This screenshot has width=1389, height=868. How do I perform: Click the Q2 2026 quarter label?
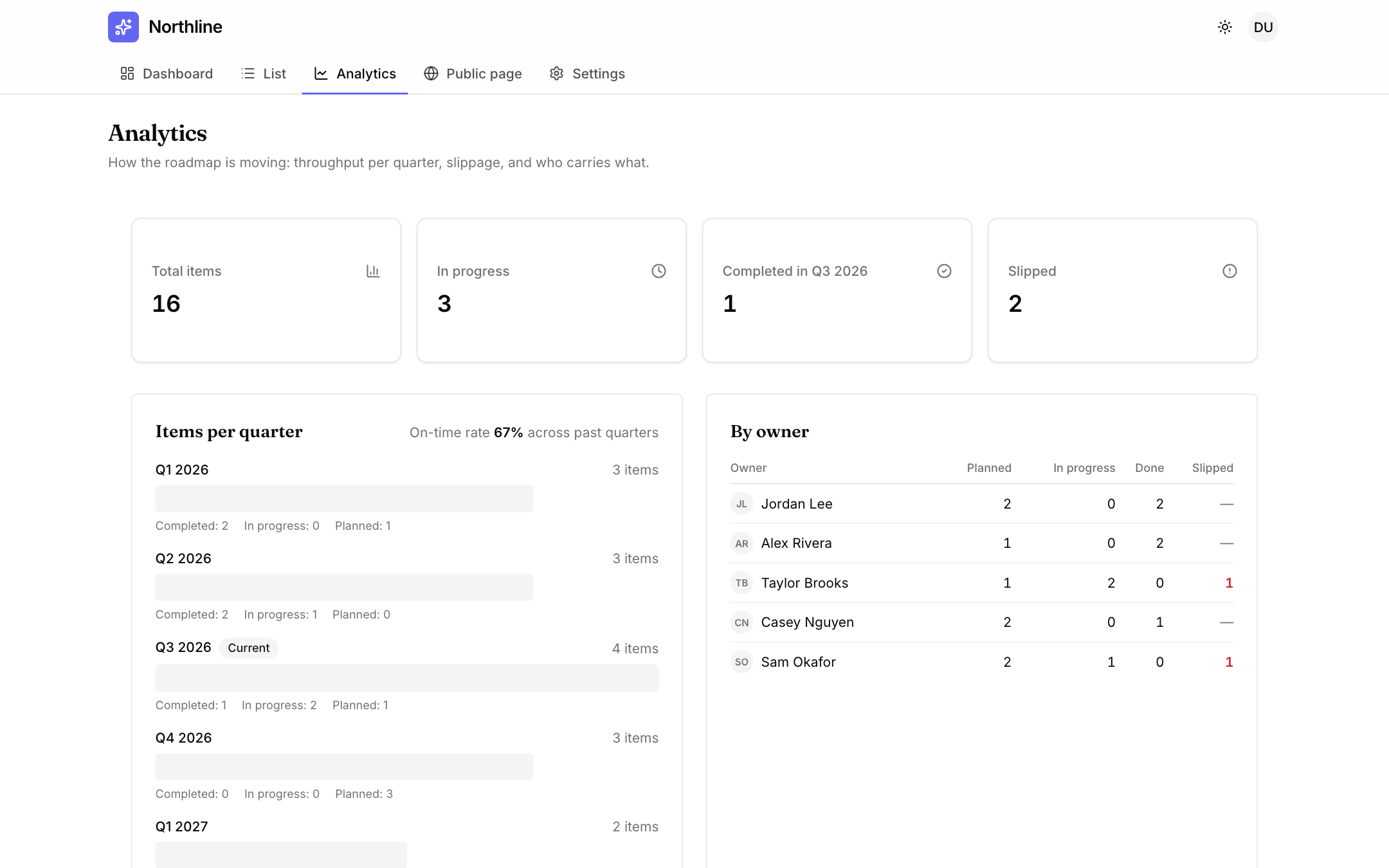(x=183, y=559)
